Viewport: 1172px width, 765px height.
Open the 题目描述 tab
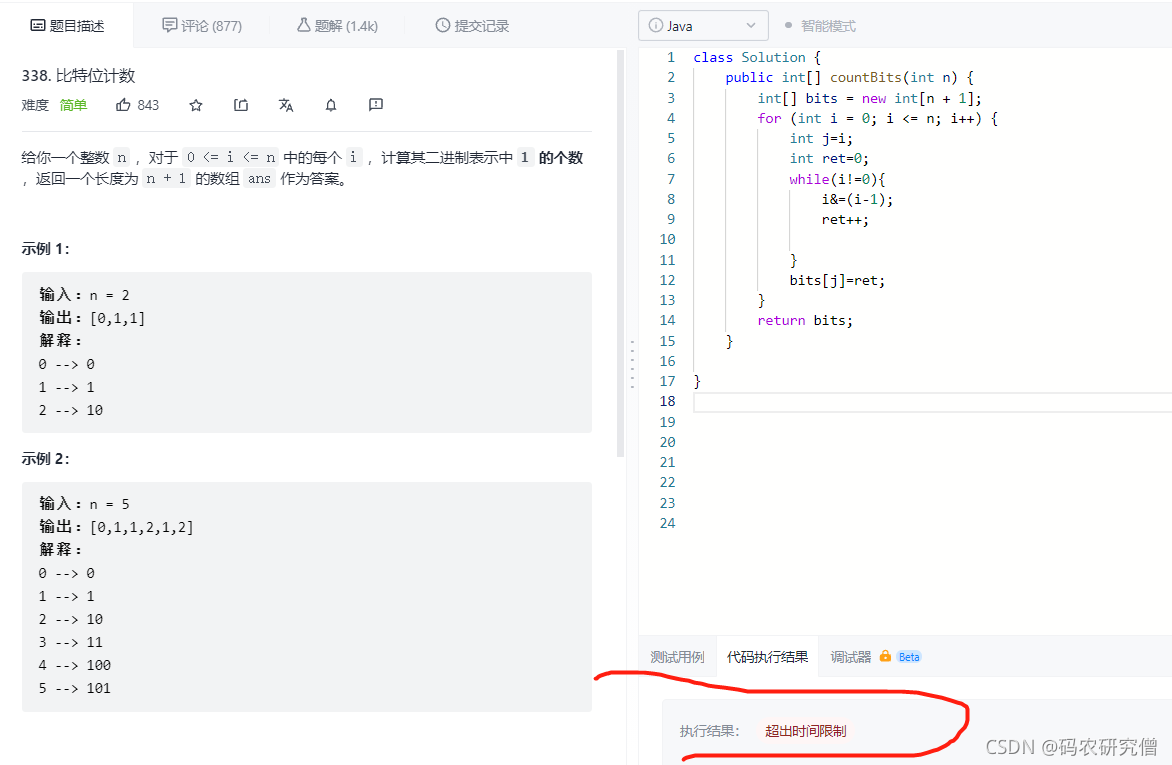tap(67, 25)
